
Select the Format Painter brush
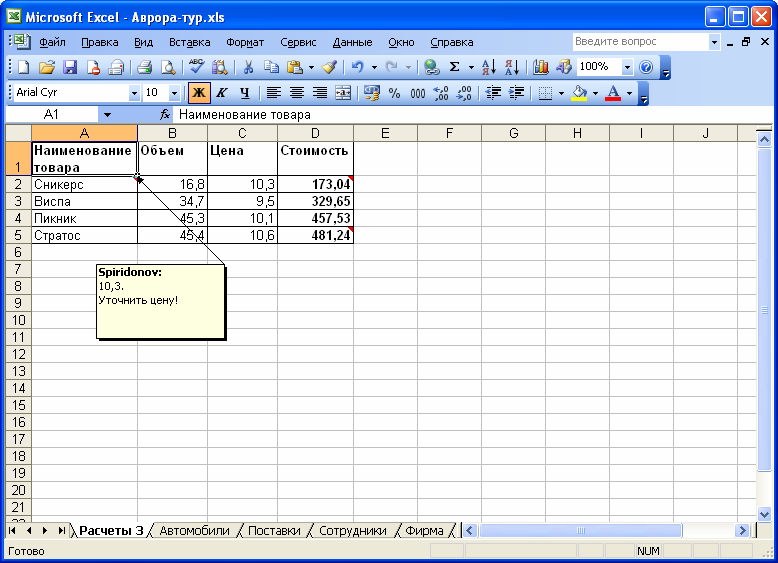(x=329, y=67)
